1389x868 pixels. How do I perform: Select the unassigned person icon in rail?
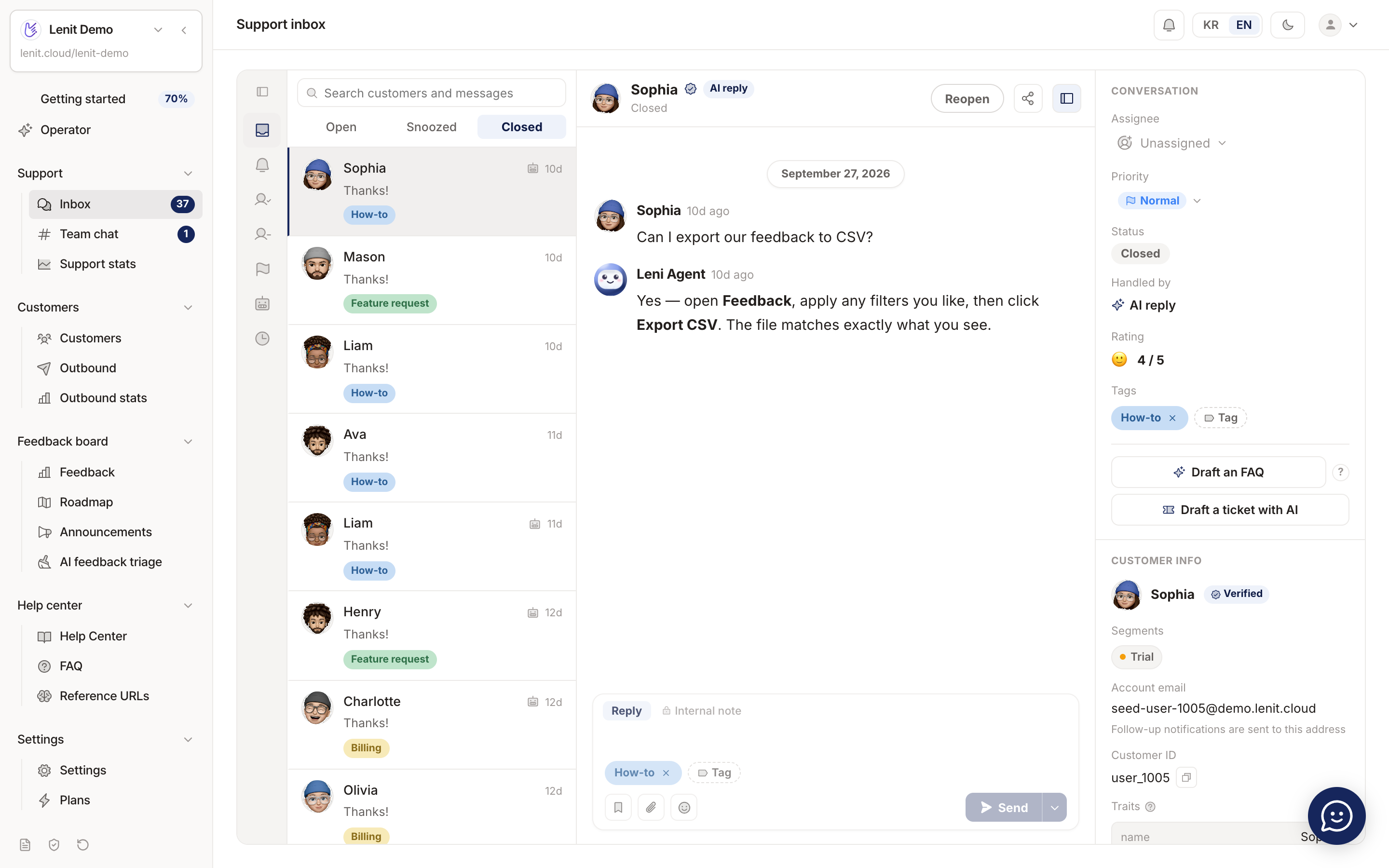click(262, 234)
